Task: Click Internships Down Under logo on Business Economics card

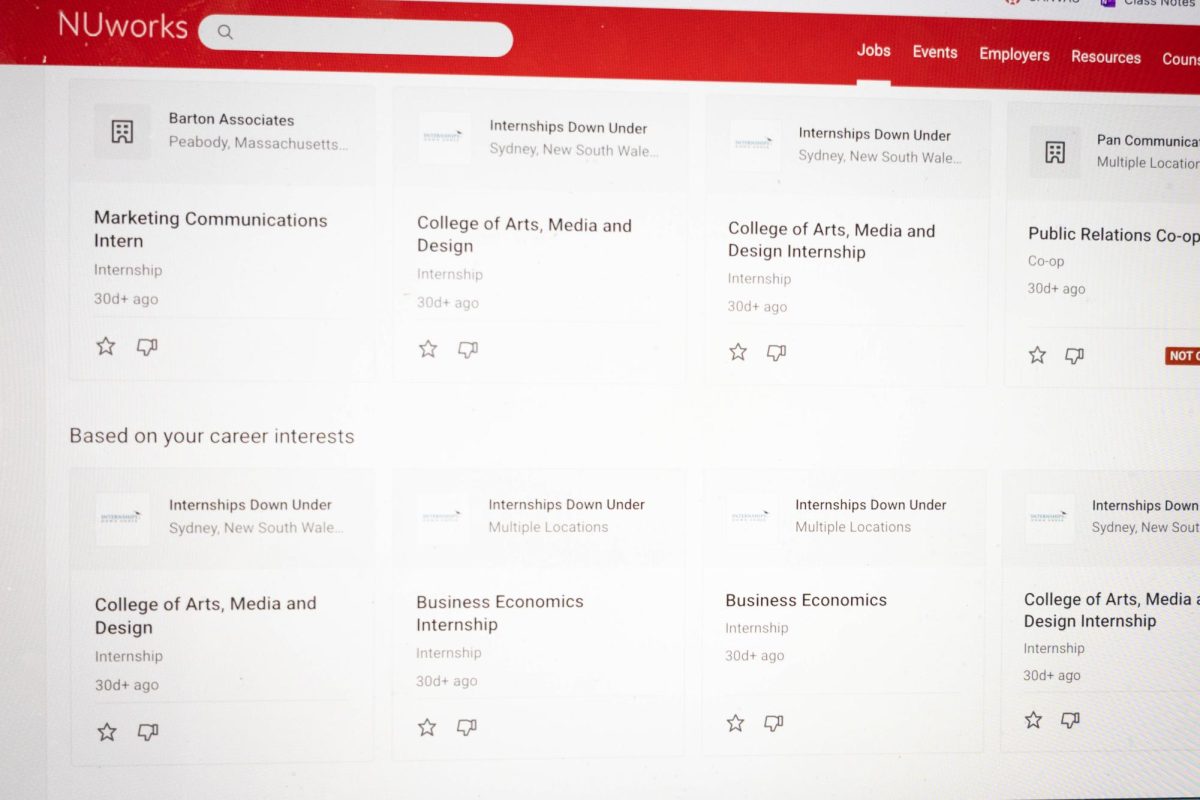Action: coord(752,517)
